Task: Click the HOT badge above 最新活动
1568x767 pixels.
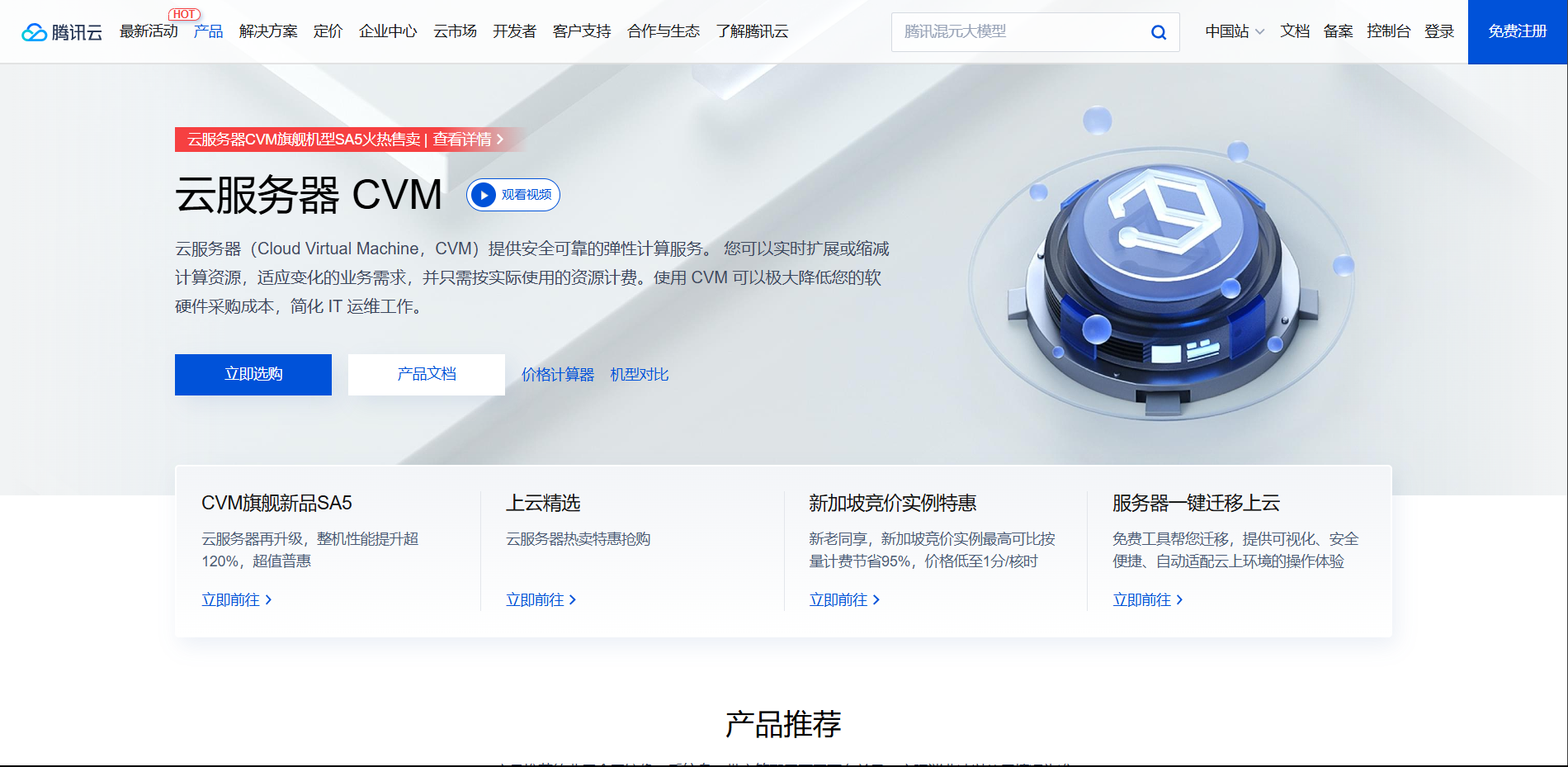Action: click(x=185, y=12)
